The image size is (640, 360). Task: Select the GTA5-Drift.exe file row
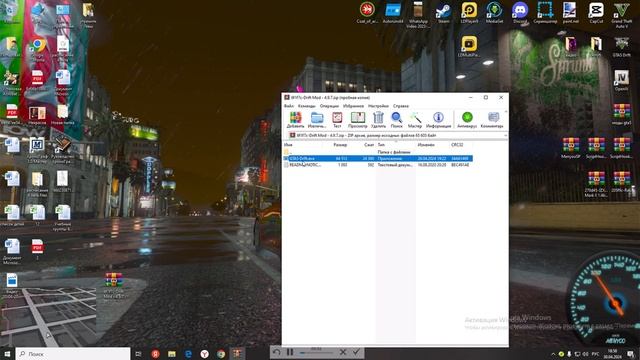[378, 158]
